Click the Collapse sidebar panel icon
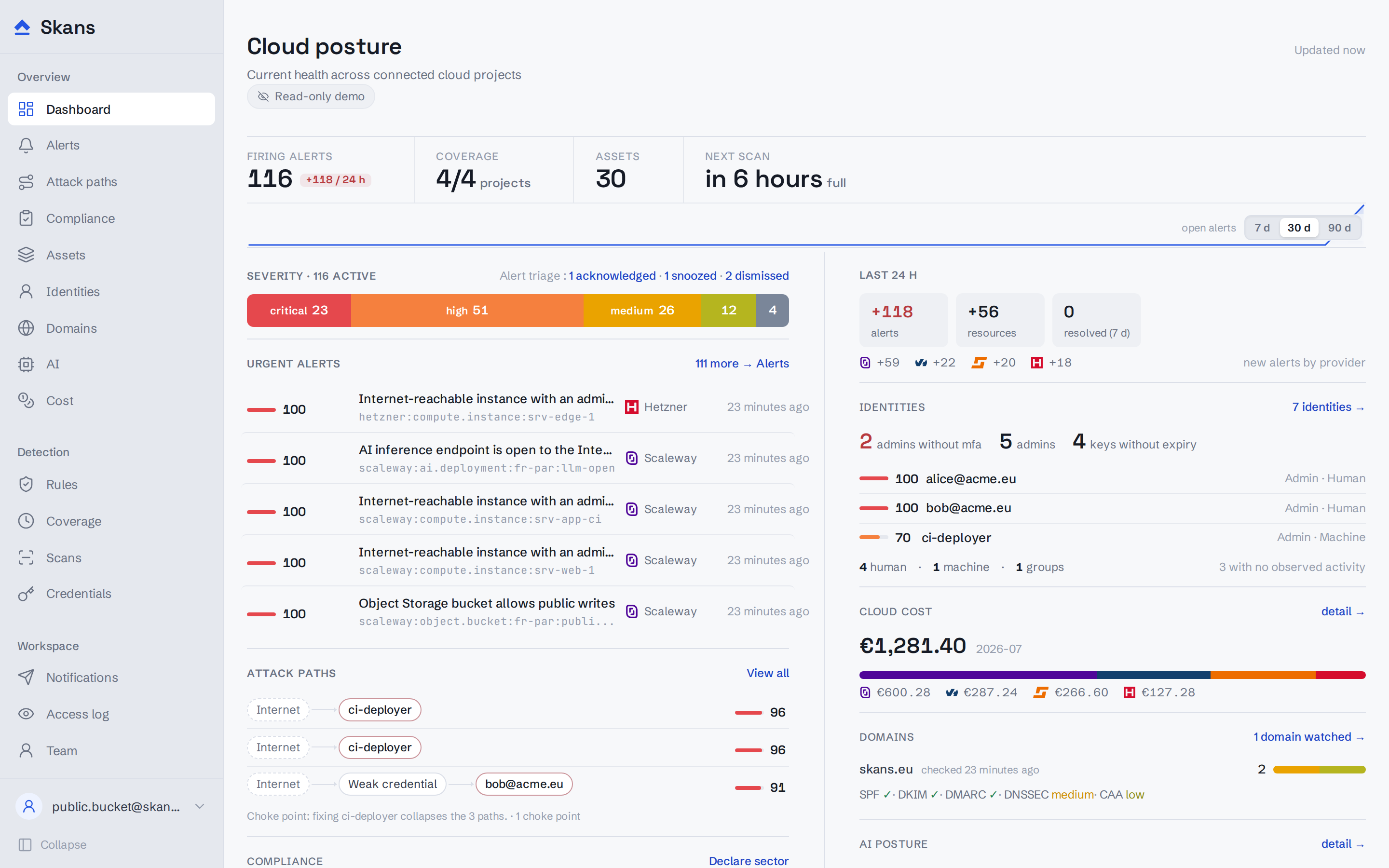The height and width of the screenshot is (868, 1389). pos(25,844)
